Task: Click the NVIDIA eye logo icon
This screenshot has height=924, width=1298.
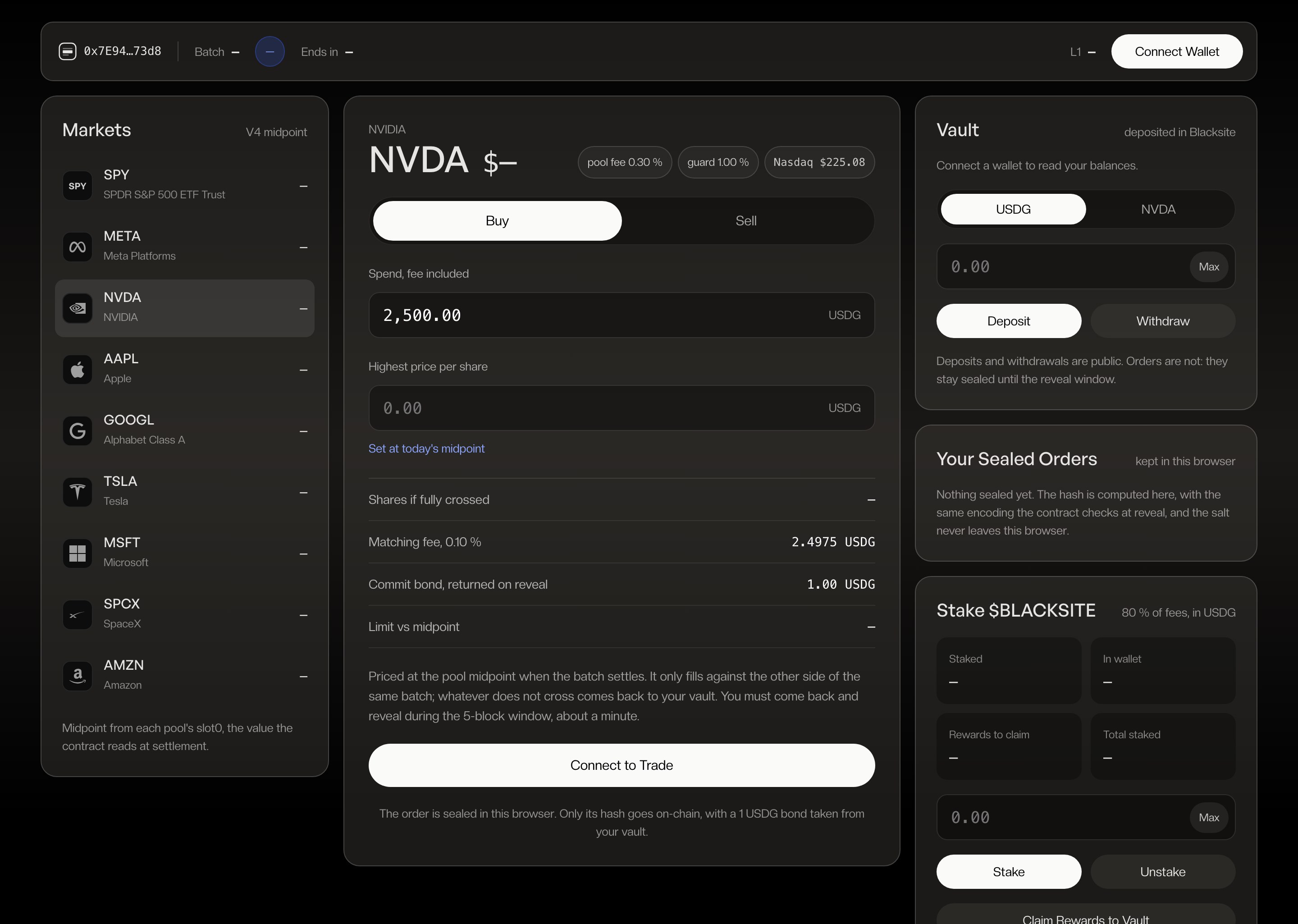Action: point(78,308)
